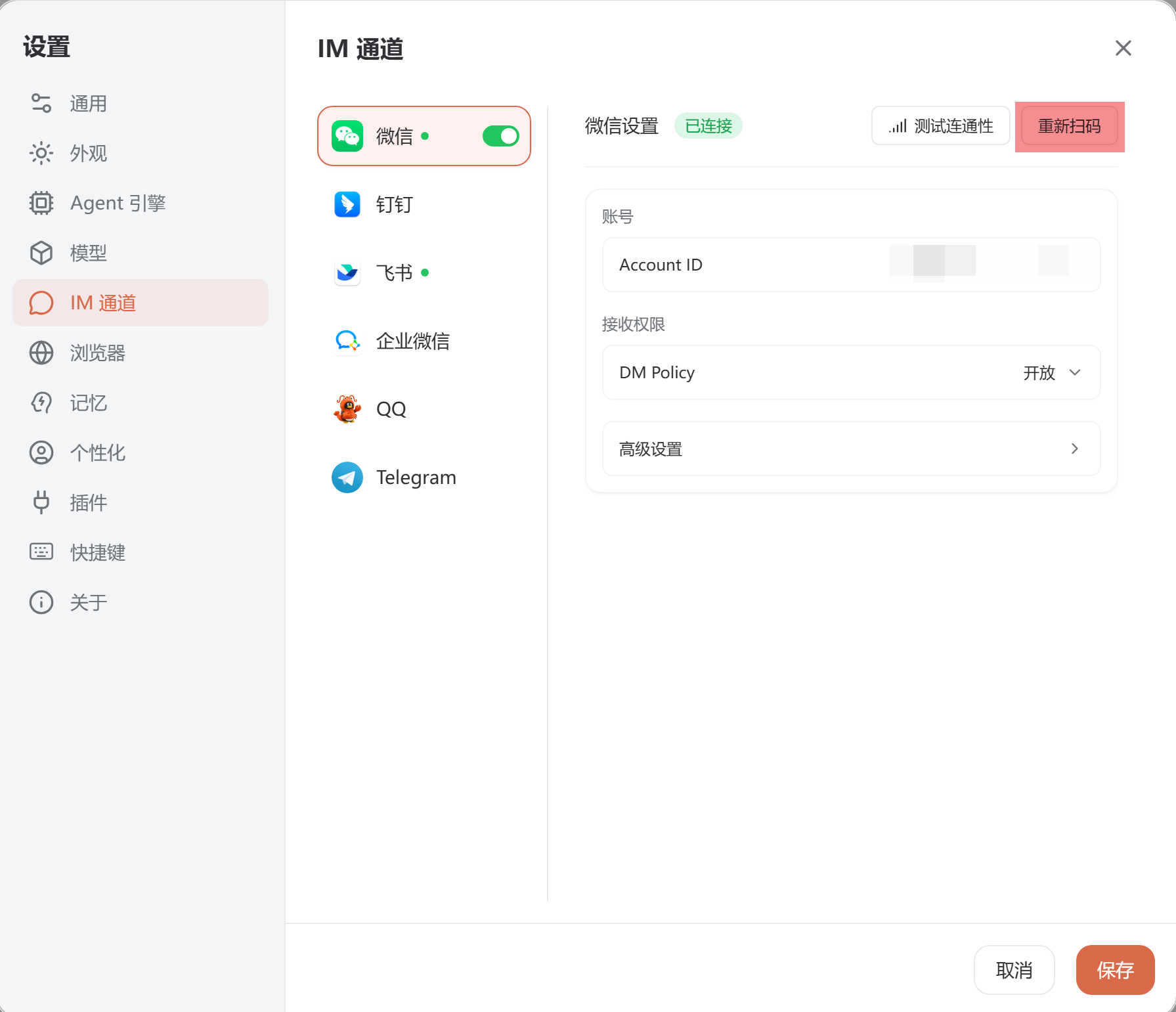The height and width of the screenshot is (1012, 1176).
Task: Click 取消 button
Action: click(1014, 970)
